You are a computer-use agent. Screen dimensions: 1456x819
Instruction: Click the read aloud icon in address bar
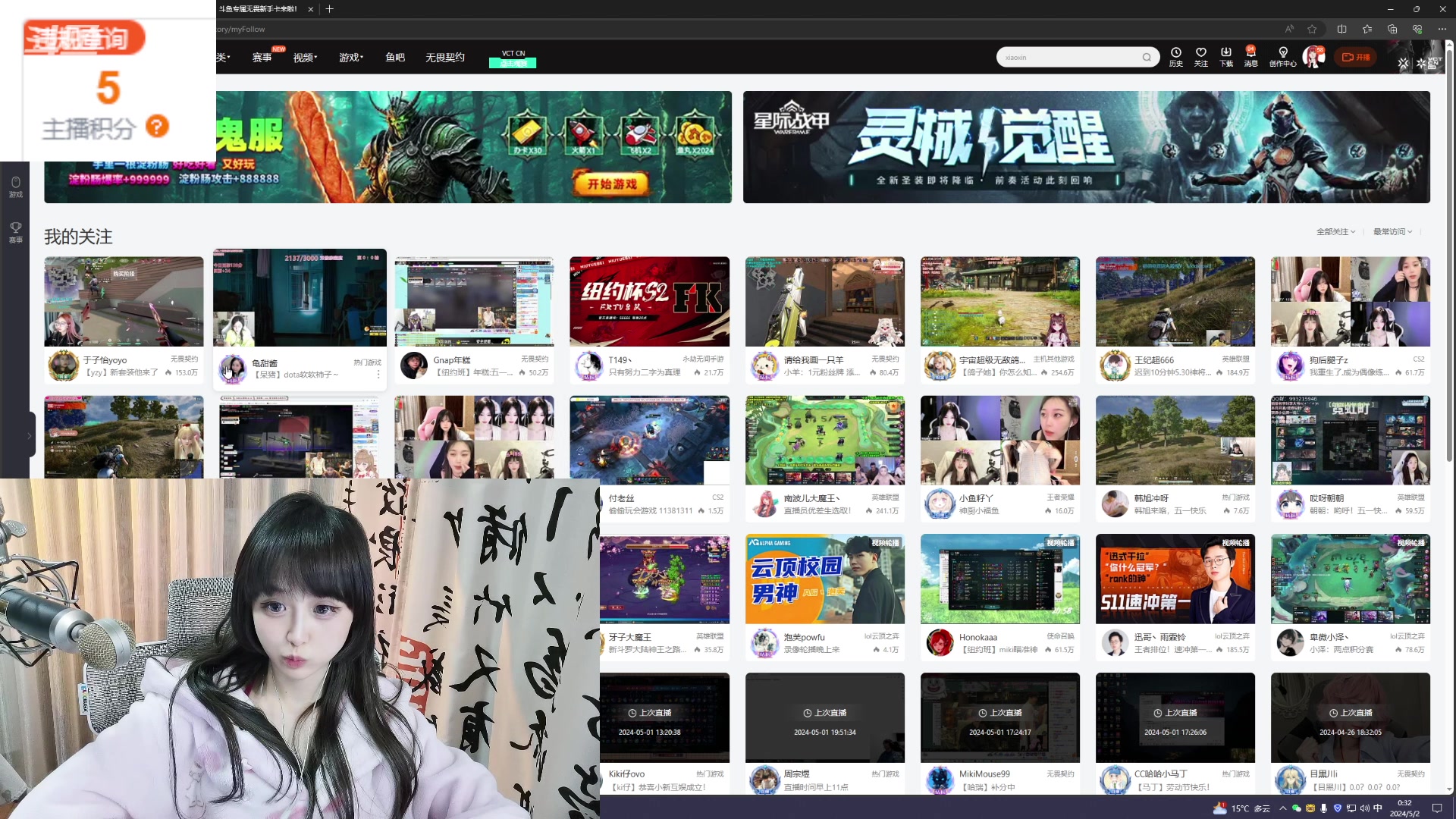pos(1289,29)
